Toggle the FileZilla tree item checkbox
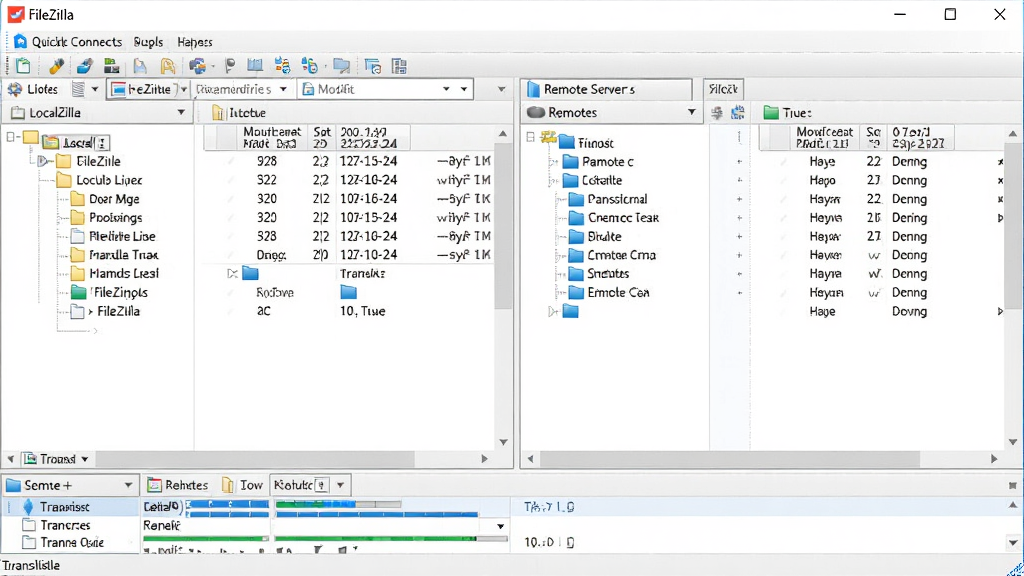Image resolution: width=1024 pixels, height=576 pixels. tap(78, 311)
